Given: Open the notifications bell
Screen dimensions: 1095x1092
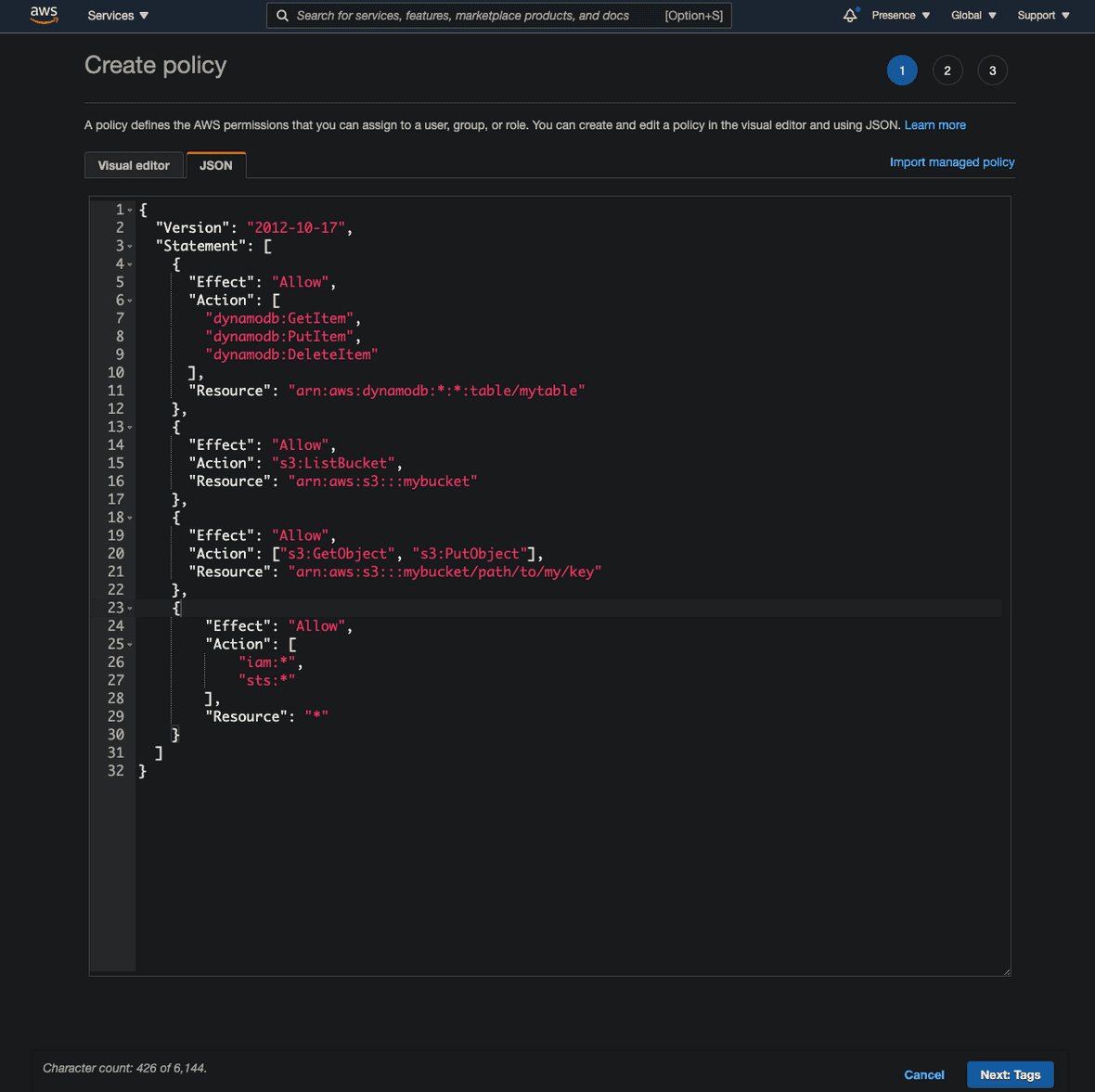Looking at the screenshot, I should [x=849, y=15].
